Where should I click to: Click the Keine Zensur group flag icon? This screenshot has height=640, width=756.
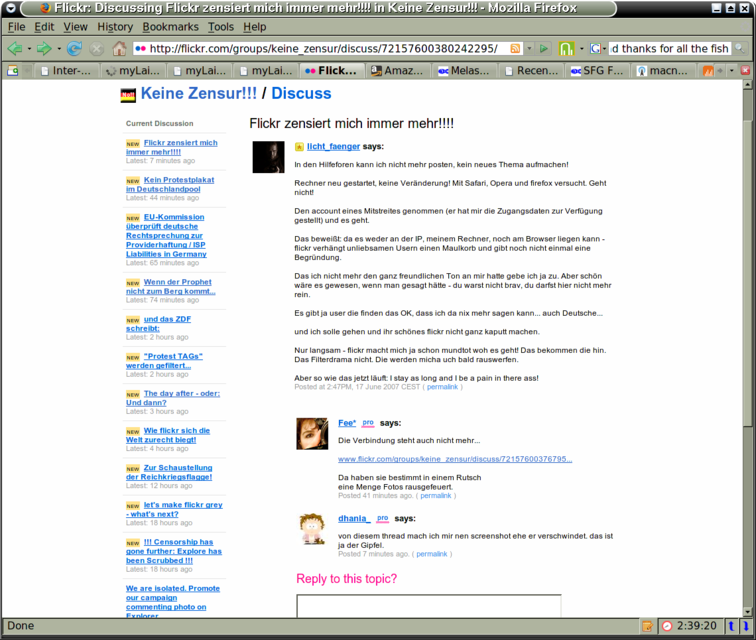point(128,95)
